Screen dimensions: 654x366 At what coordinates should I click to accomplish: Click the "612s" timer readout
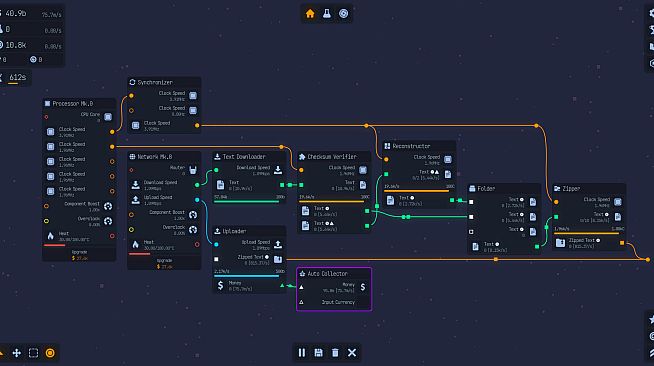coord(18,77)
